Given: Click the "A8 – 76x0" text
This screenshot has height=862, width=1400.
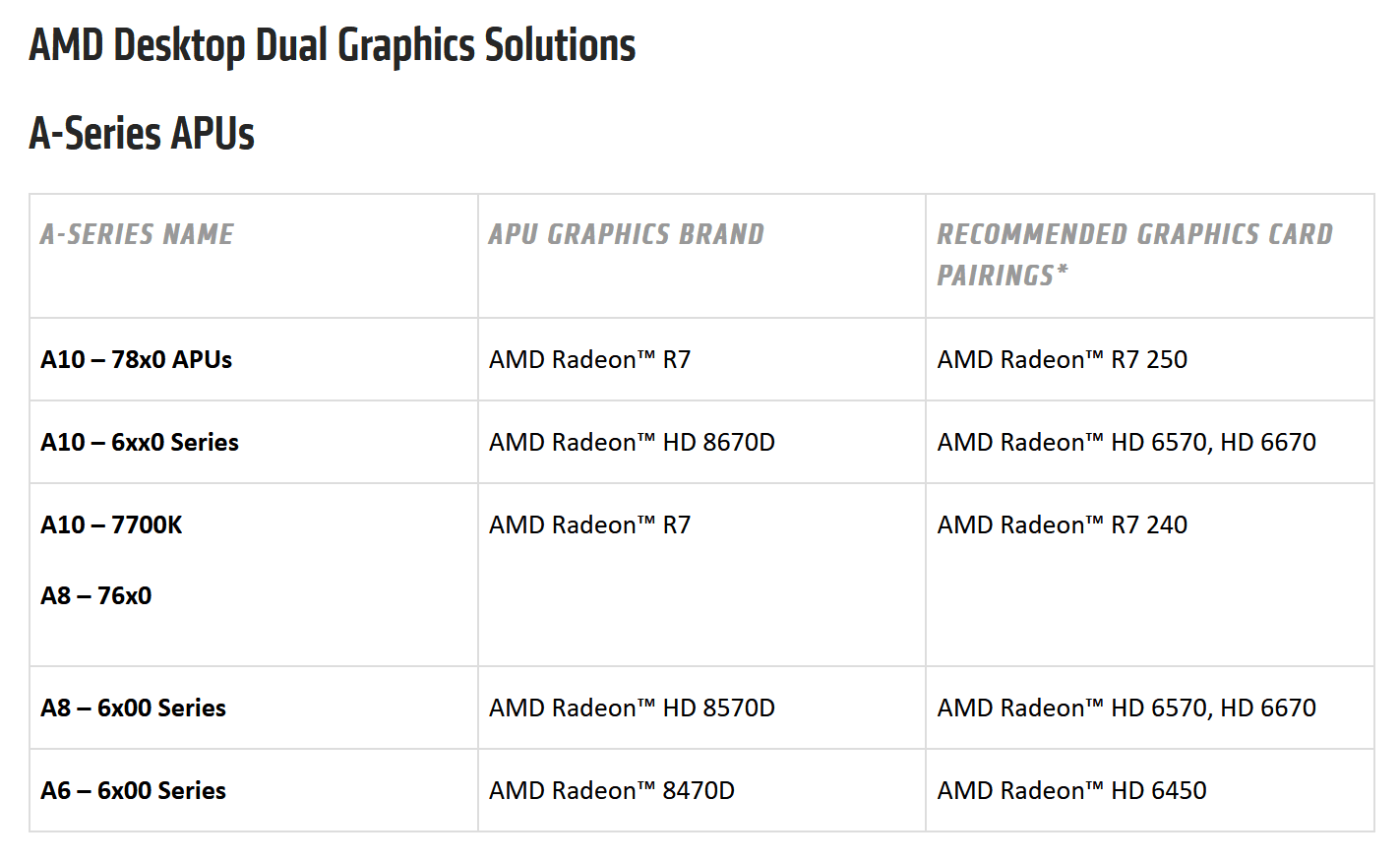Looking at the screenshot, I should (x=96, y=595).
